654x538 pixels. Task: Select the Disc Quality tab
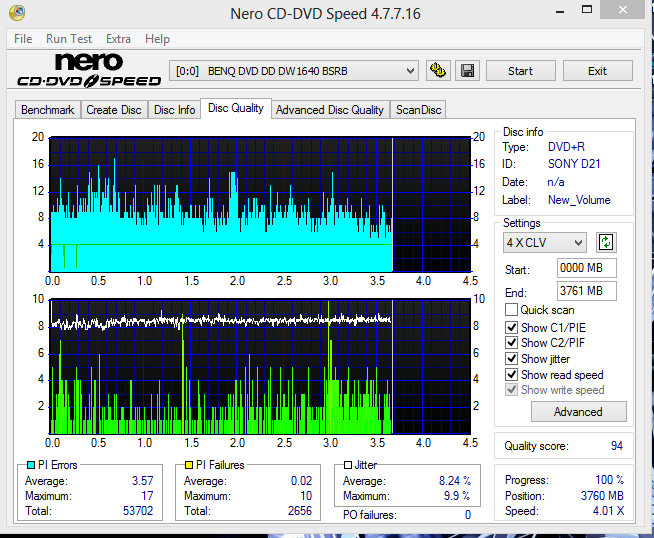click(236, 108)
